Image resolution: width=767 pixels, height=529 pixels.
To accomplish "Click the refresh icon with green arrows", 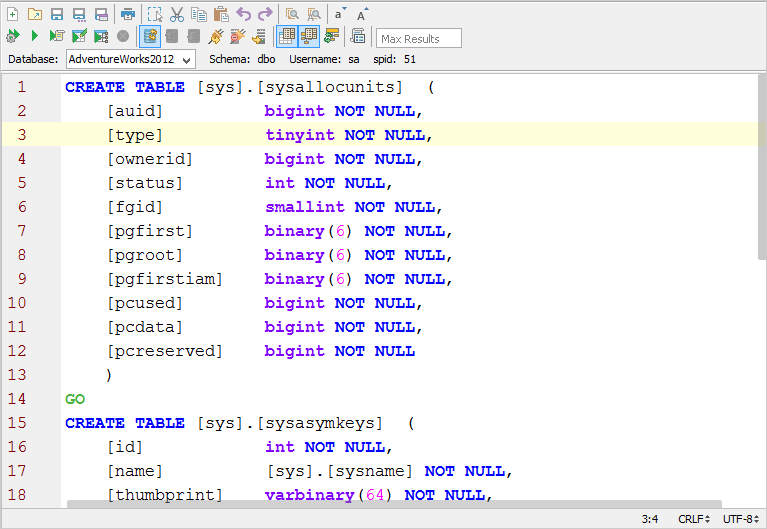I will [332, 36].
